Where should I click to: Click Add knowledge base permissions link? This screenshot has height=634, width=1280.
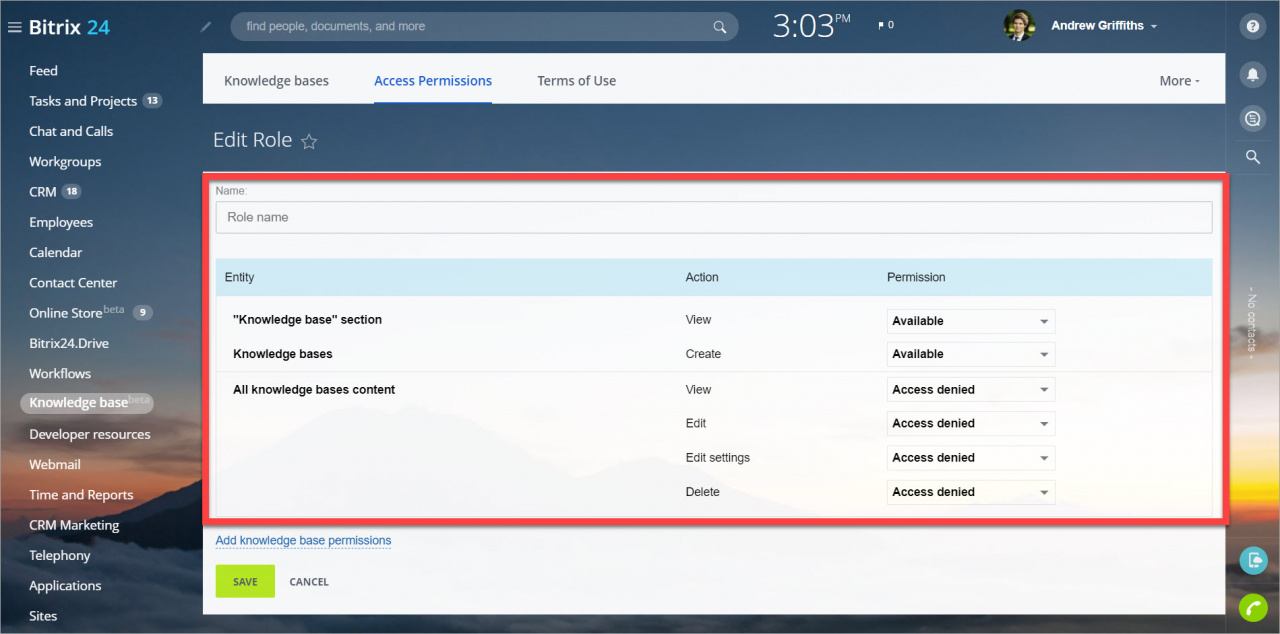point(303,541)
